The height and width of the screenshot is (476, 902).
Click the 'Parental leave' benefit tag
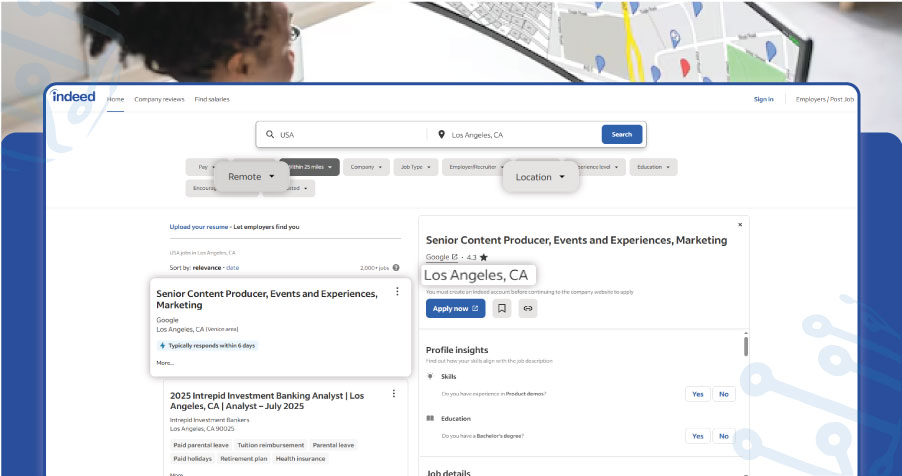pos(333,445)
